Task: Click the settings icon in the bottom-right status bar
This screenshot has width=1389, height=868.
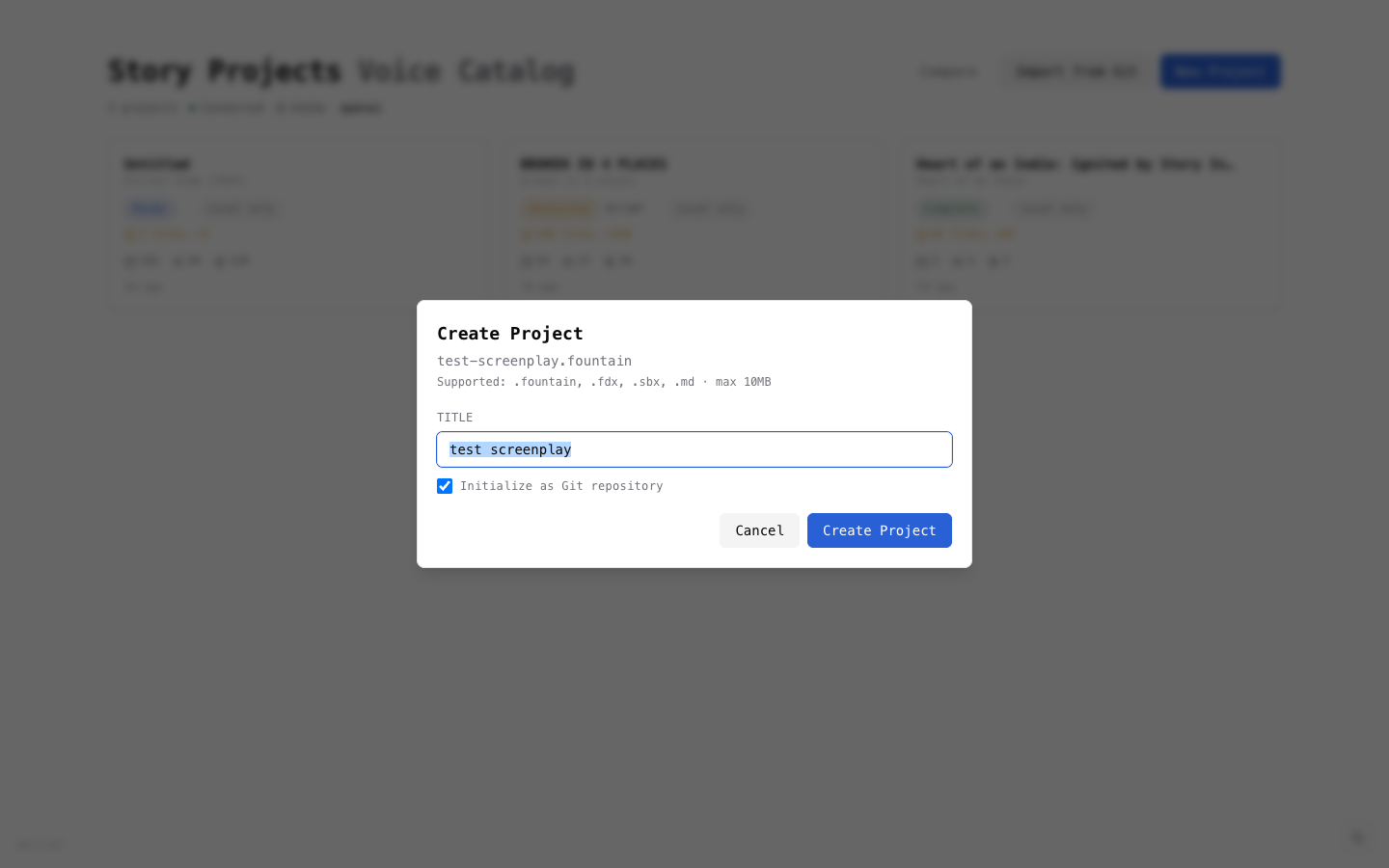Action: coord(1358,837)
